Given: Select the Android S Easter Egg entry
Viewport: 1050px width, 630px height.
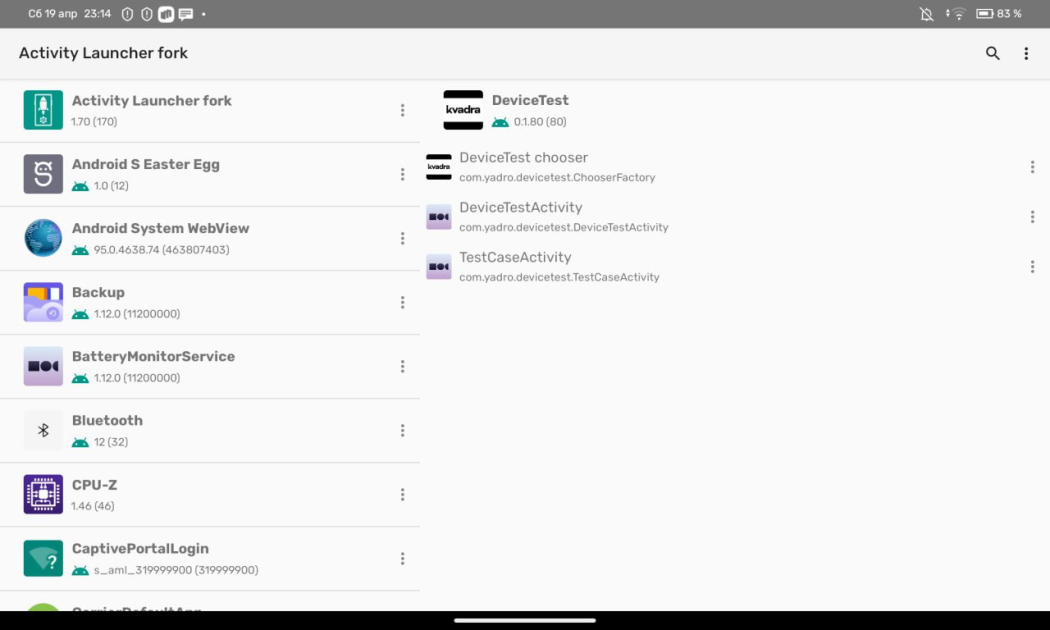Looking at the screenshot, I should tap(210, 174).
